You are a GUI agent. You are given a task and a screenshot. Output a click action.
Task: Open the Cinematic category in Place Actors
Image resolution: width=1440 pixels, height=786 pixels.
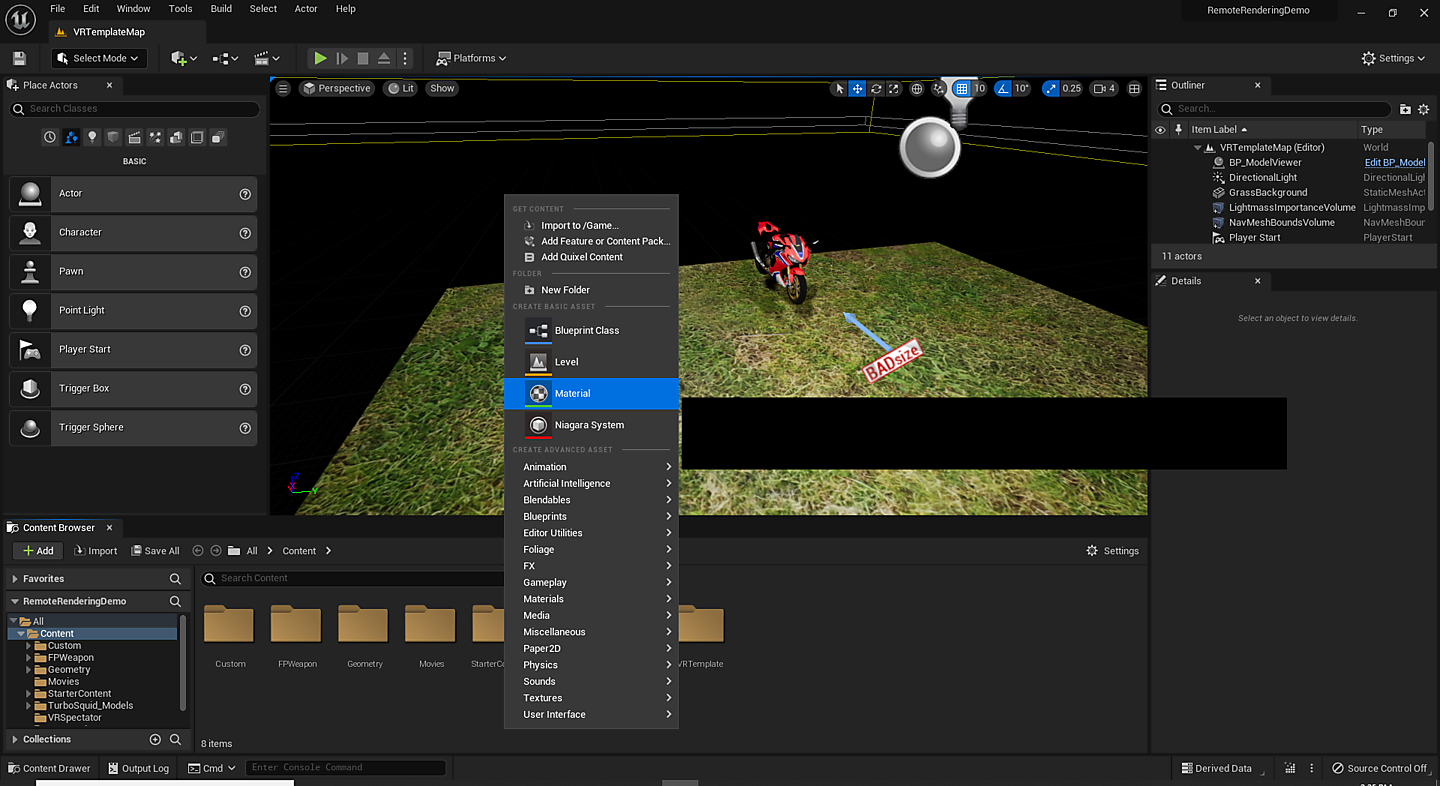(x=135, y=137)
